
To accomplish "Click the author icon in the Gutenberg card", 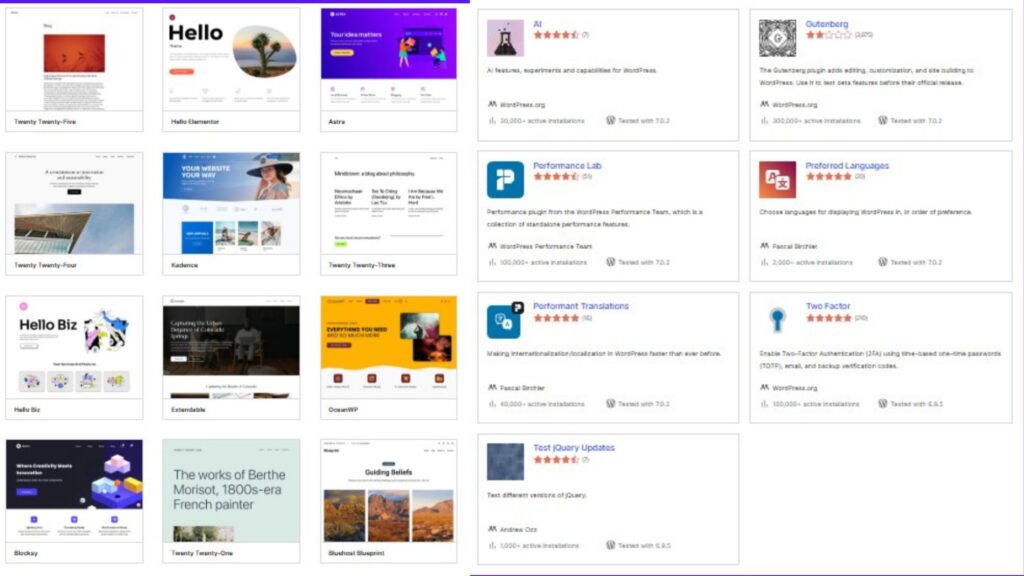I will pos(764,104).
